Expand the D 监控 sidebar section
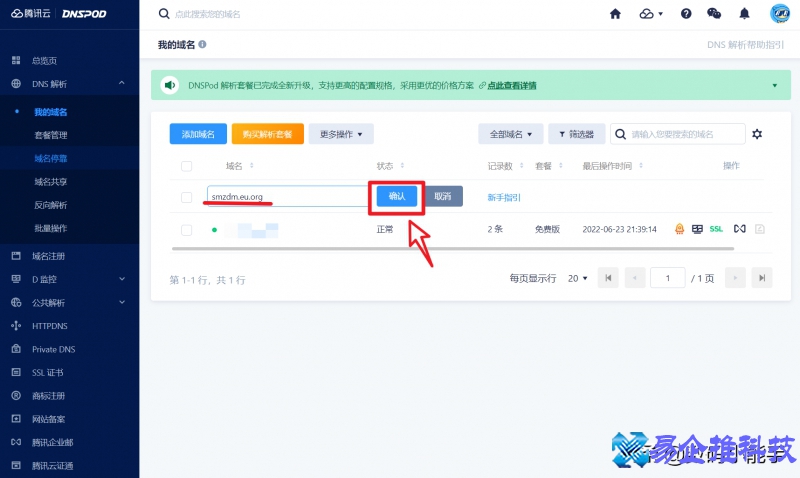This screenshot has width=800, height=478. coord(122,279)
